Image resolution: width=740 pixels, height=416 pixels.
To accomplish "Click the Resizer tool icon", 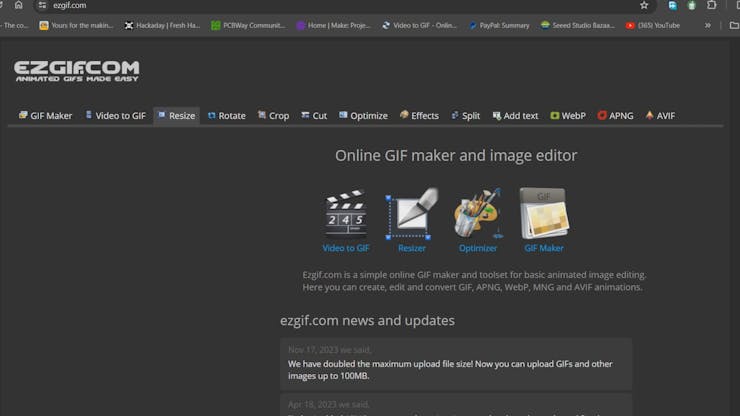I will [x=412, y=213].
